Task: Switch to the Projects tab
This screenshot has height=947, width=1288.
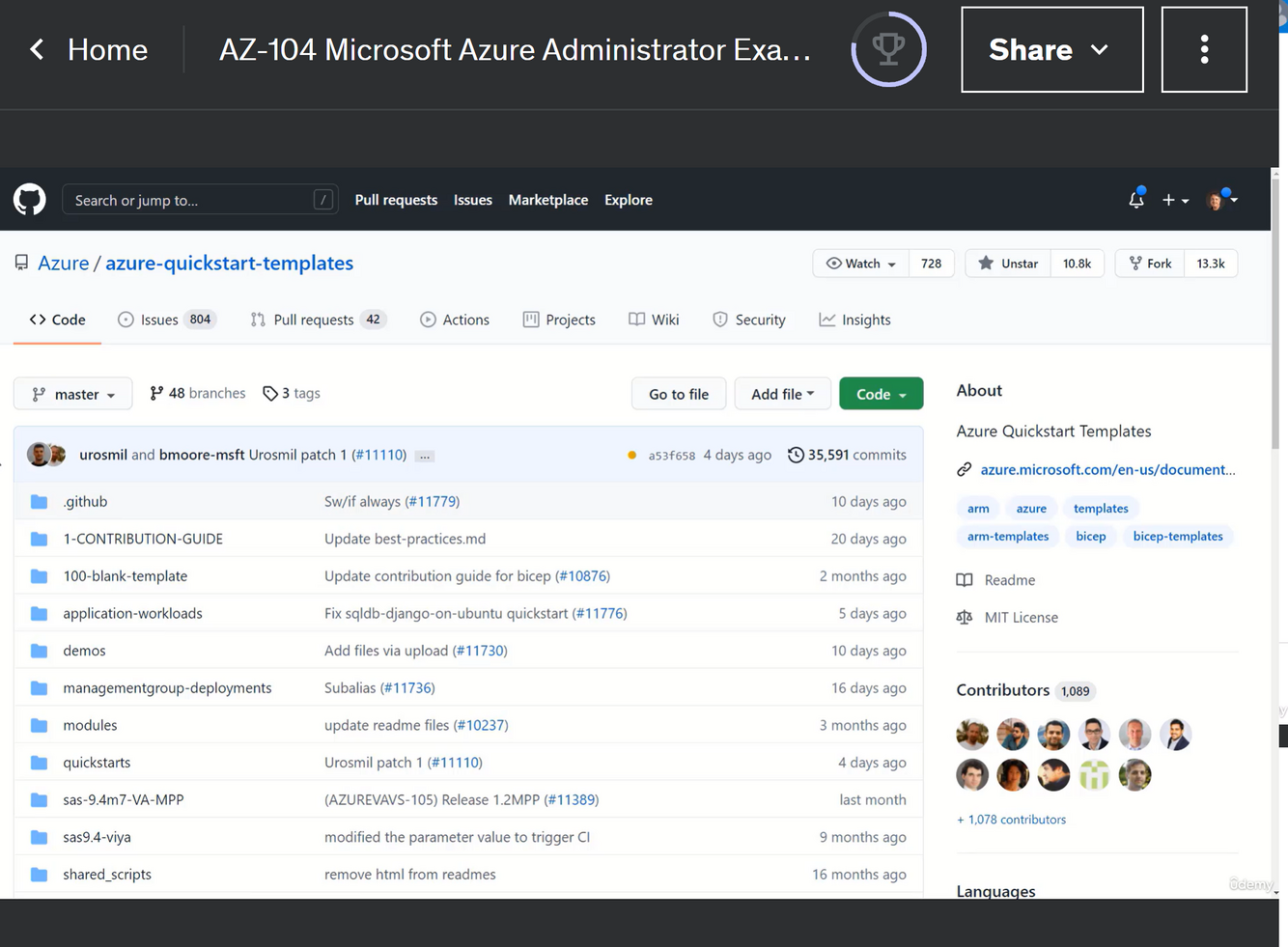Action: pos(559,320)
